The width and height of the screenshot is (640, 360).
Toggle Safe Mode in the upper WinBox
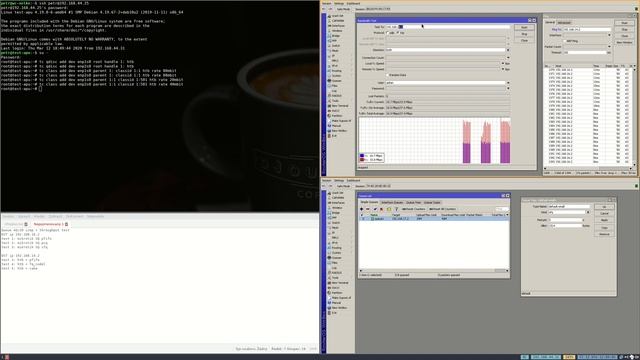[343, 9]
